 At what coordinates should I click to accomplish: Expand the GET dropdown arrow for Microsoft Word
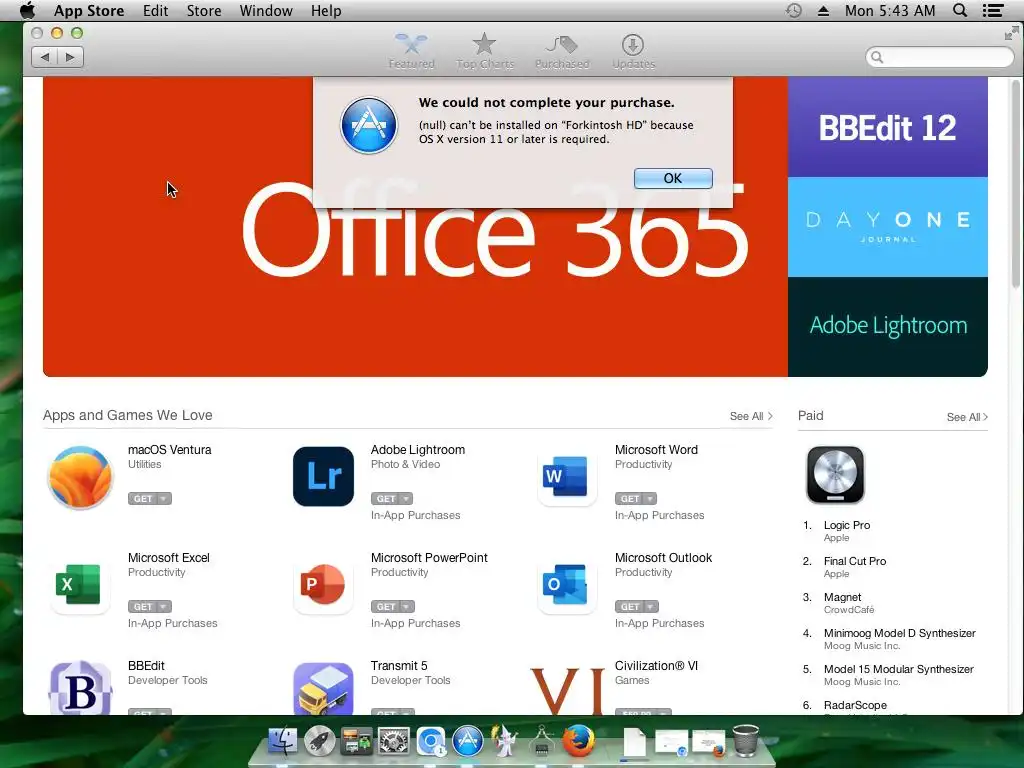point(650,499)
